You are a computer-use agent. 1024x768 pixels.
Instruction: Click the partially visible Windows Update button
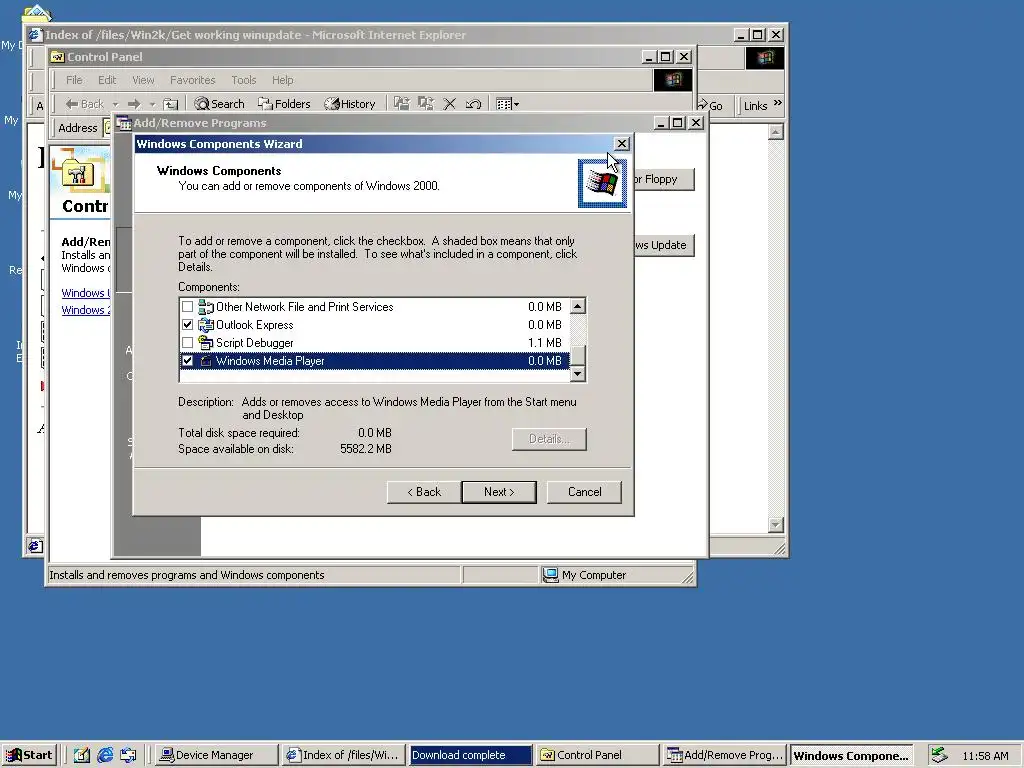(664, 245)
